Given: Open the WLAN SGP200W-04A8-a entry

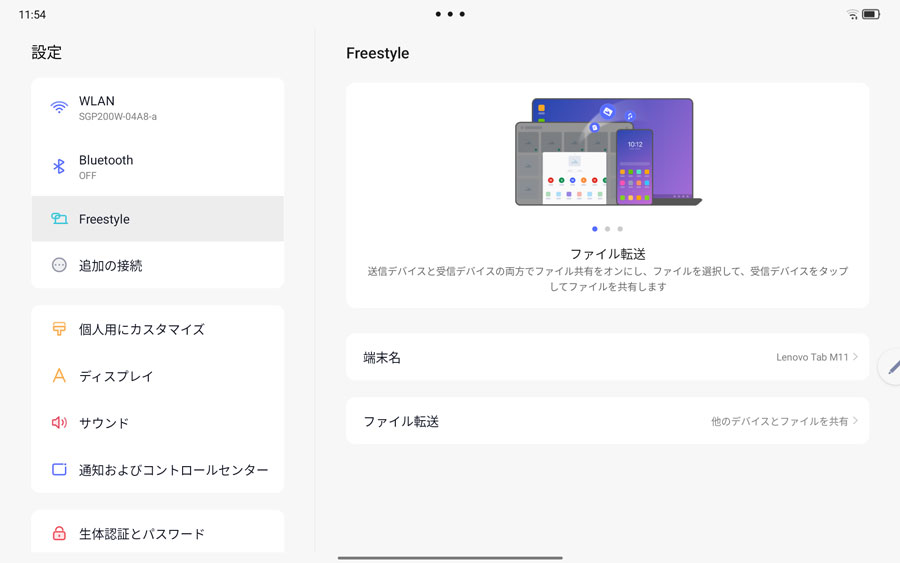Looking at the screenshot, I should coord(158,108).
